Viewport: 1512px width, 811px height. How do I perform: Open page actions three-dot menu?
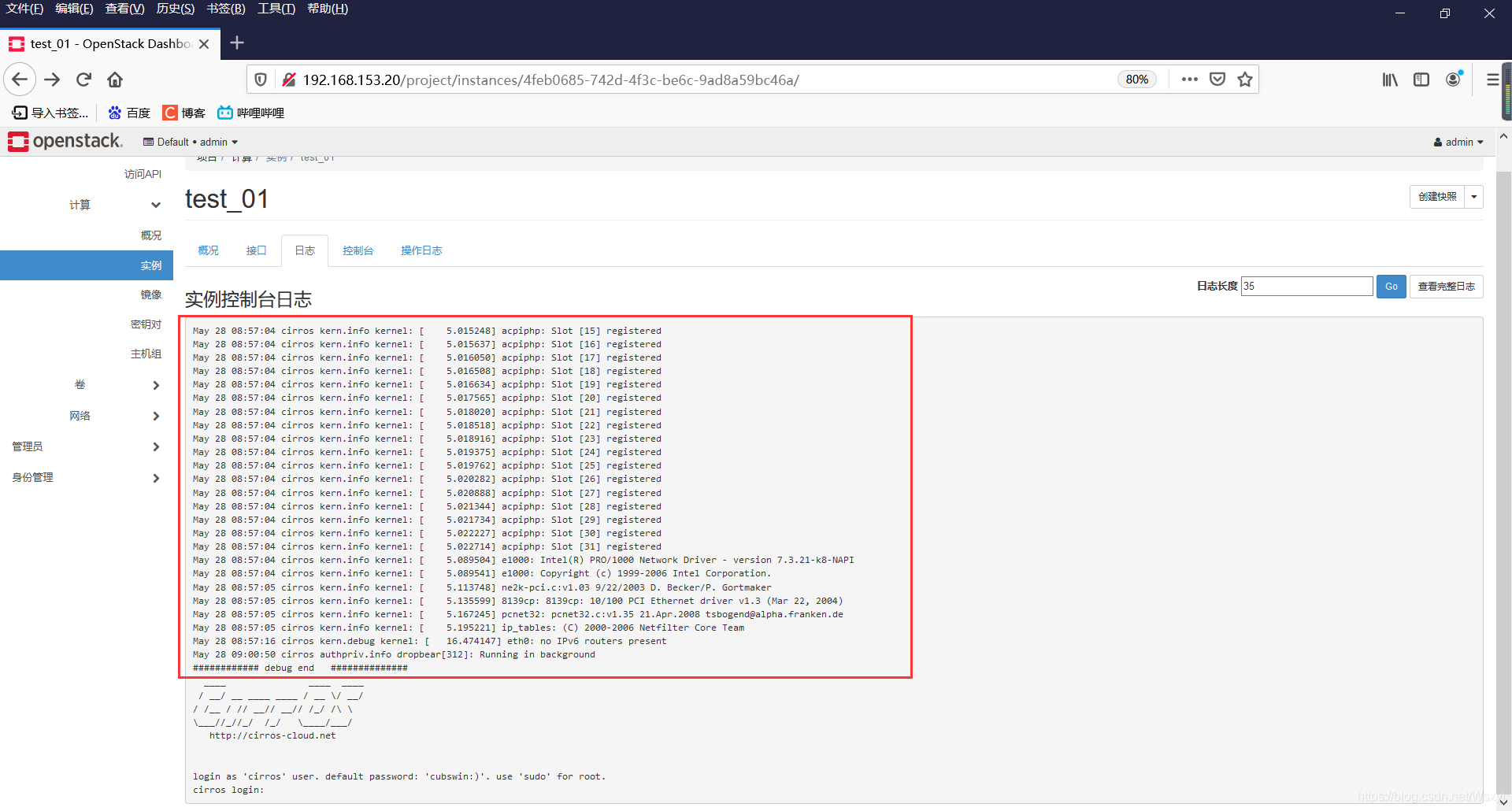point(1189,80)
